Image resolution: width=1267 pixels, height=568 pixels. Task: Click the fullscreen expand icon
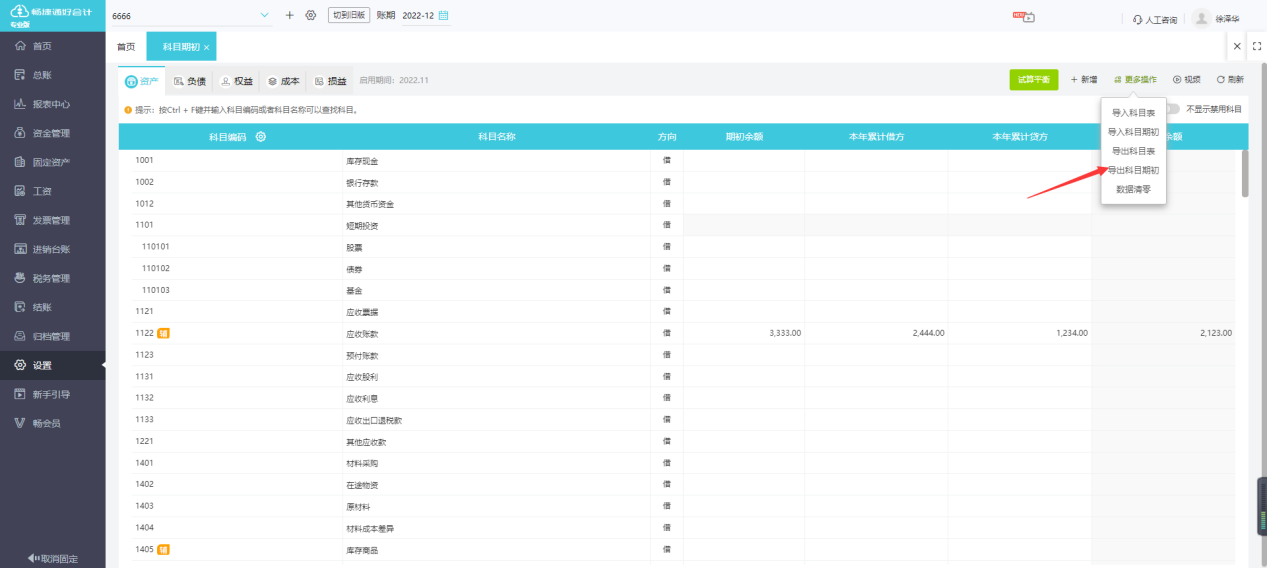coord(1257,46)
